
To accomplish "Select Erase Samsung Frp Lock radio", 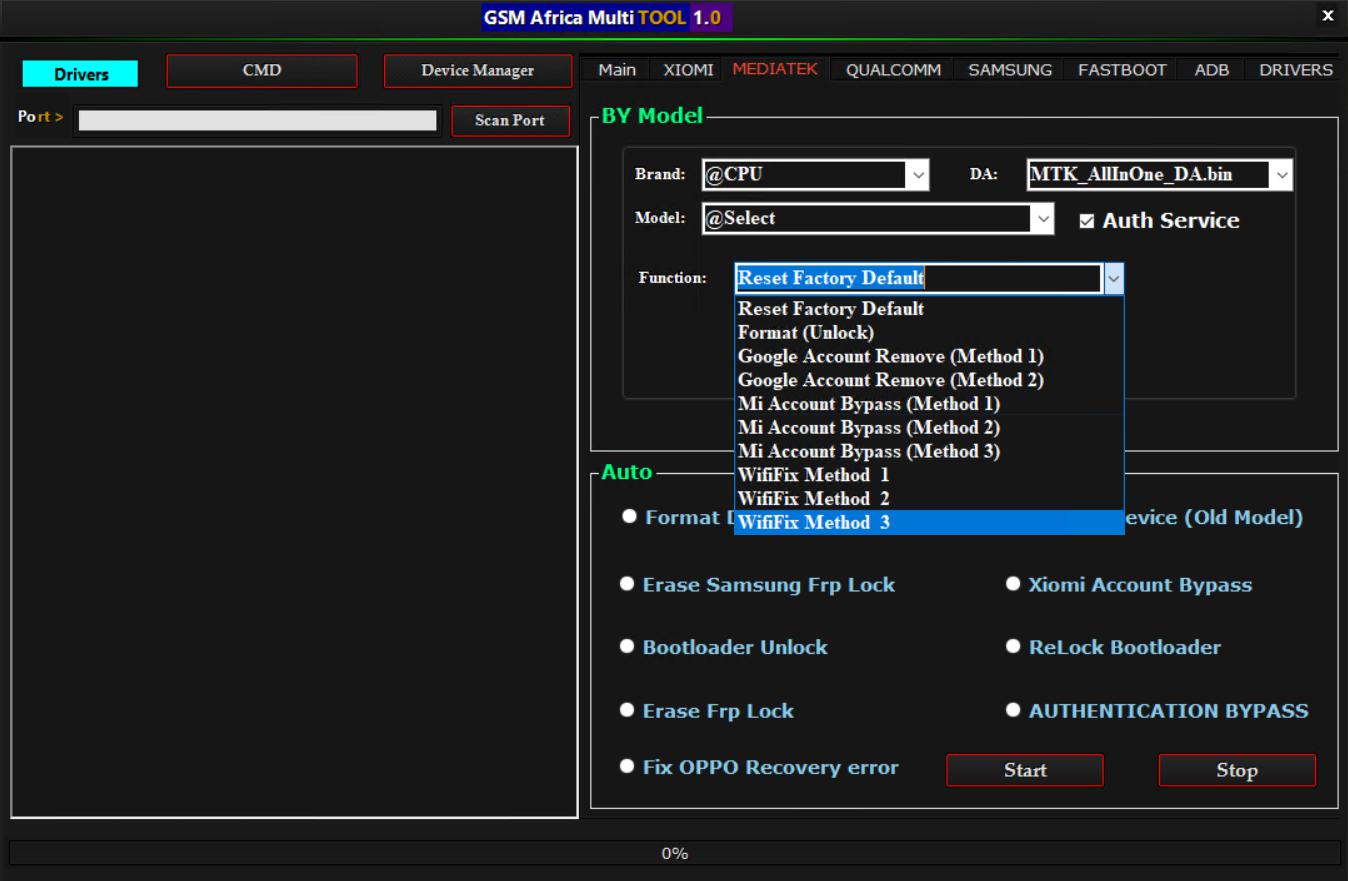I will click(627, 584).
